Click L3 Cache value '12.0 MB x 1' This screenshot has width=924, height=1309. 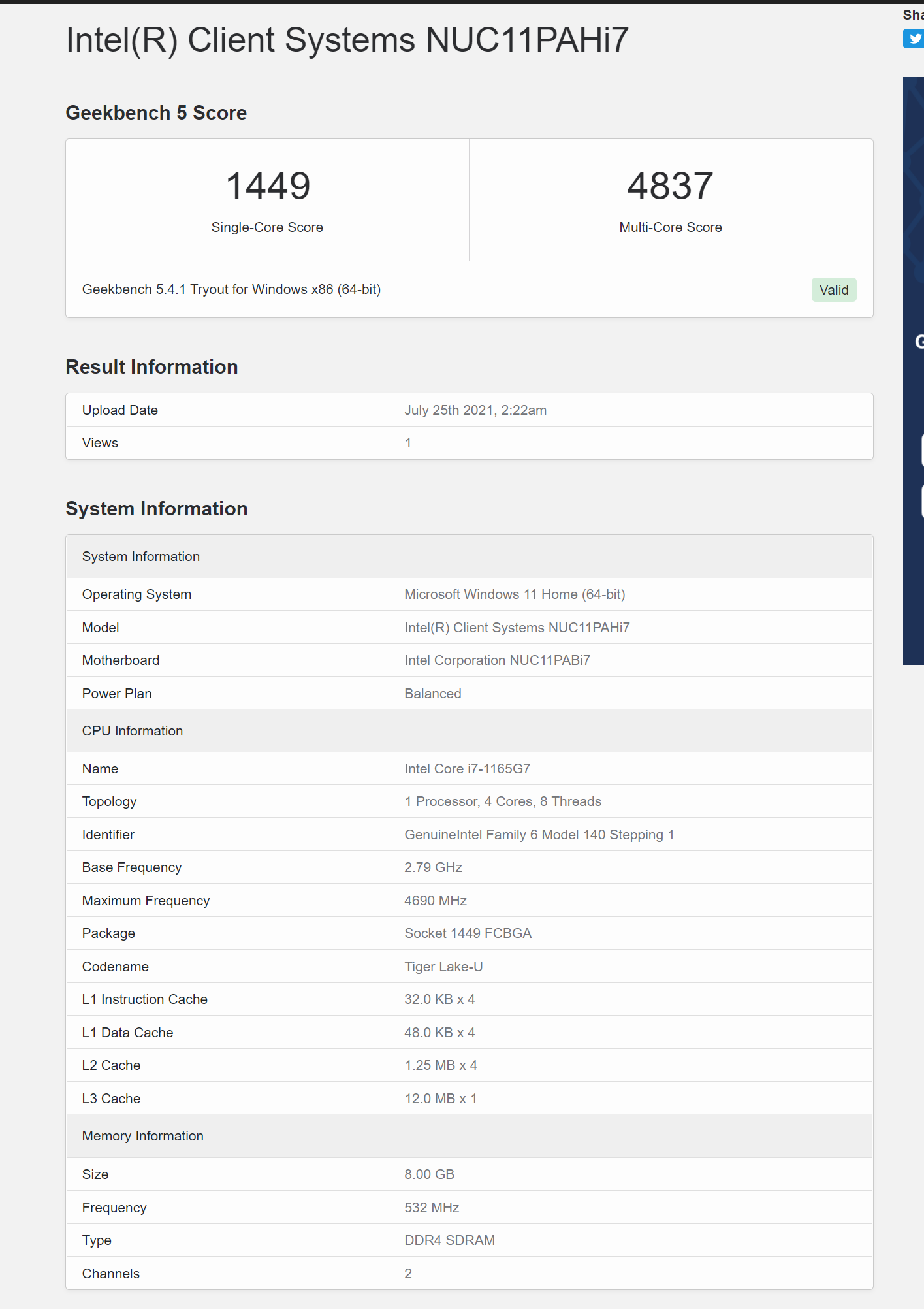click(x=441, y=1099)
